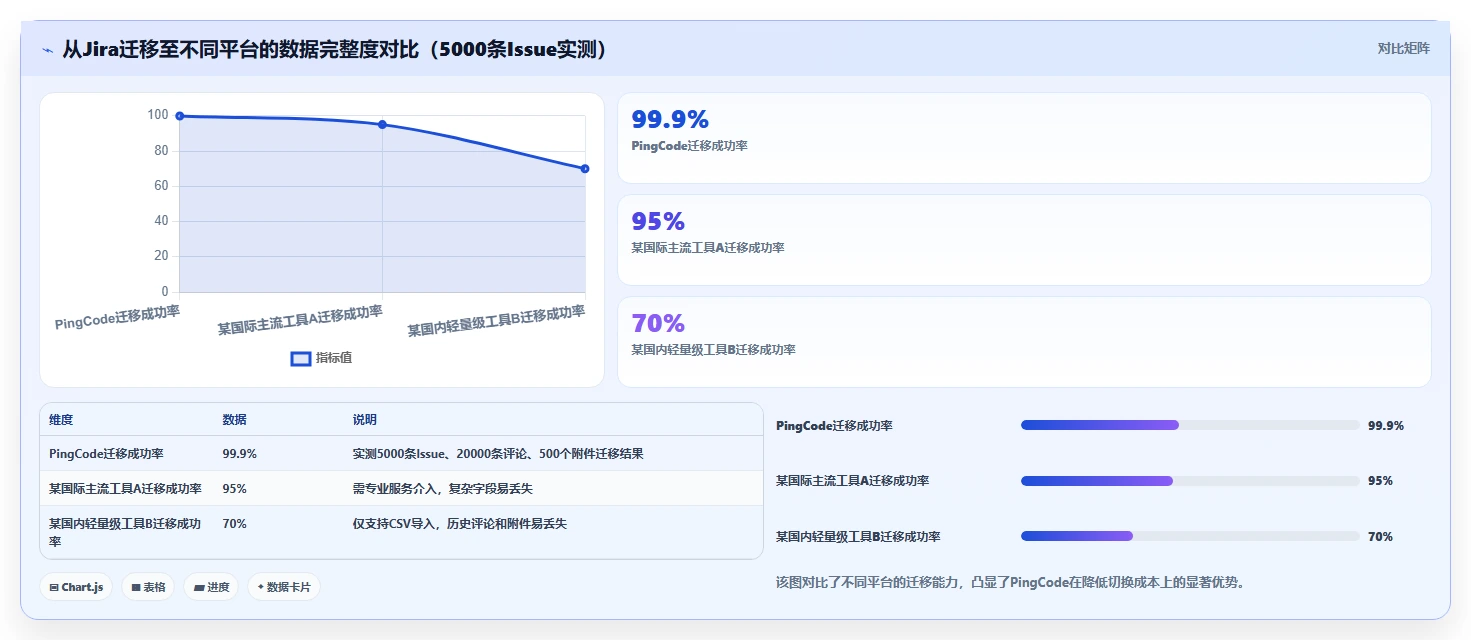Click the 70% table data cell
The height and width of the screenshot is (640, 1471).
(234, 524)
